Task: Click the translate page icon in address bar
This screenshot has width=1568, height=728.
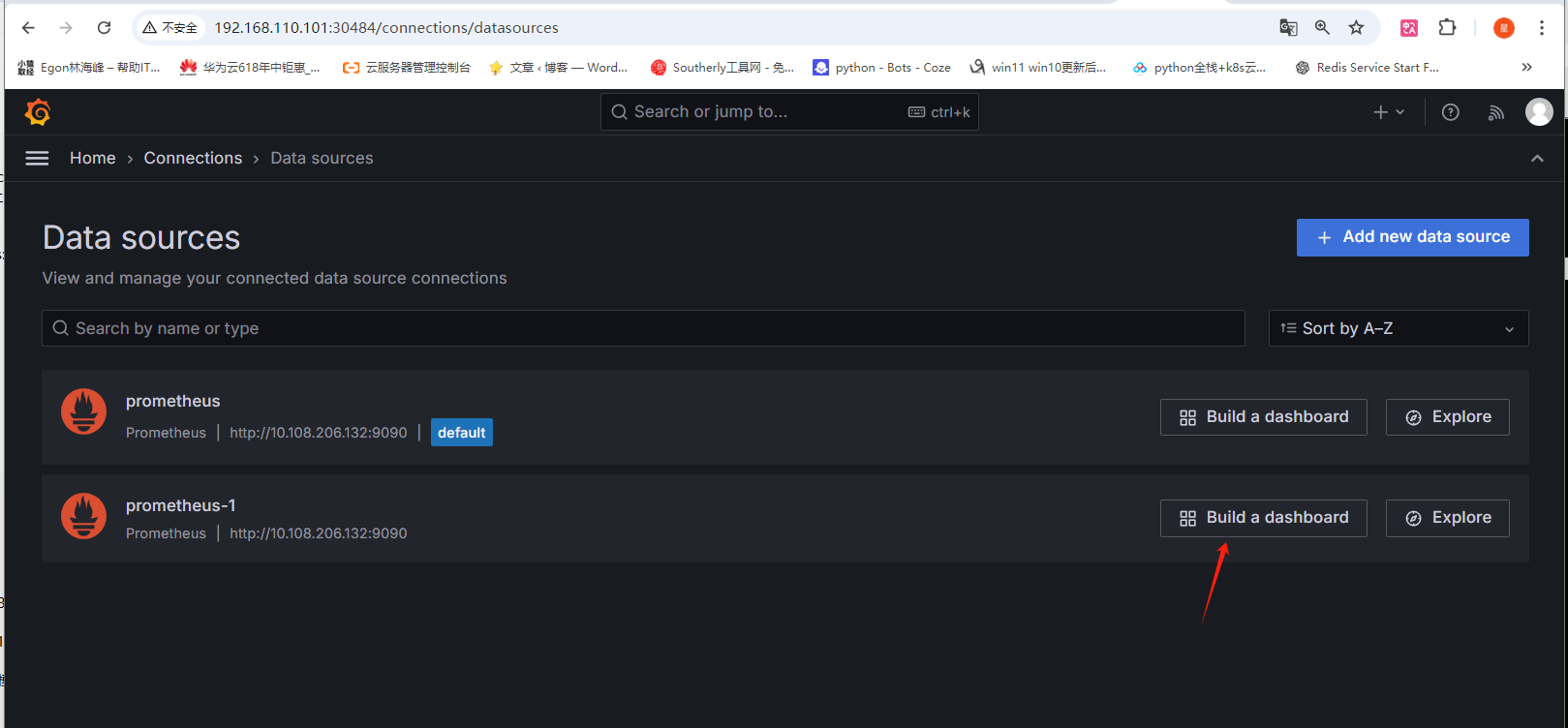Action: pyautogui.click(x=1288, y=28)
